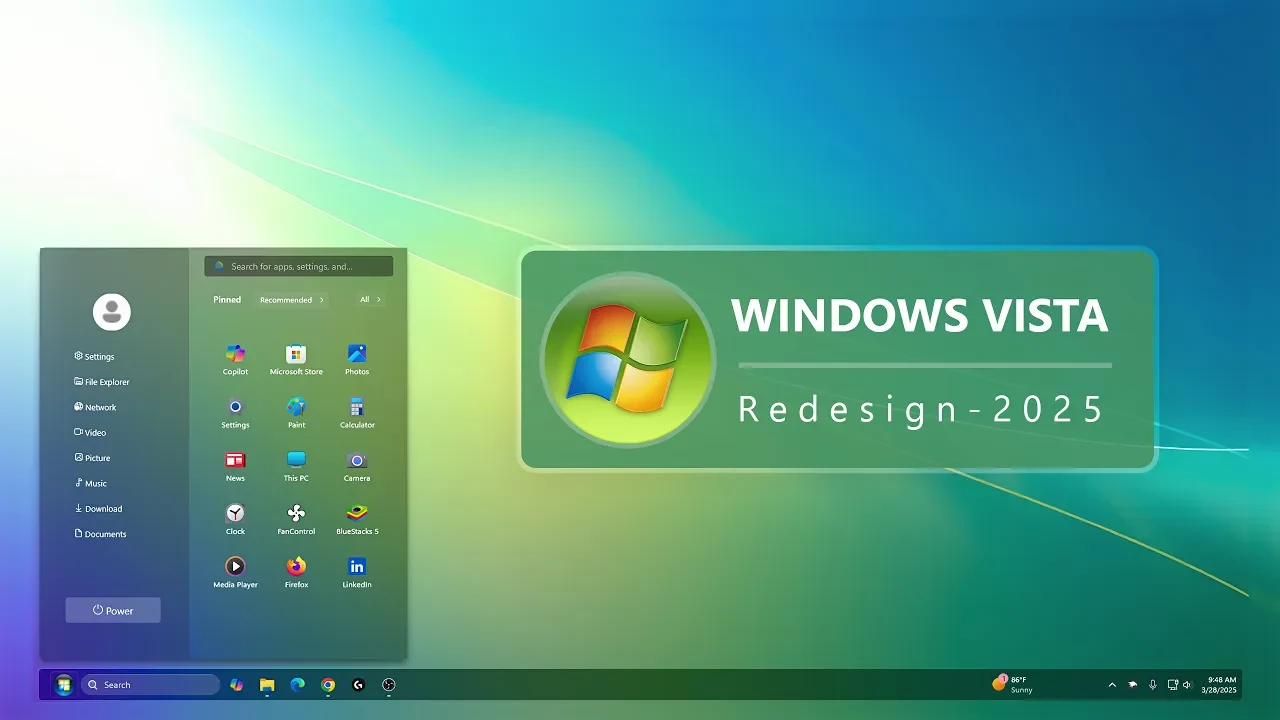Open the Calculator app

coord(357,412)
